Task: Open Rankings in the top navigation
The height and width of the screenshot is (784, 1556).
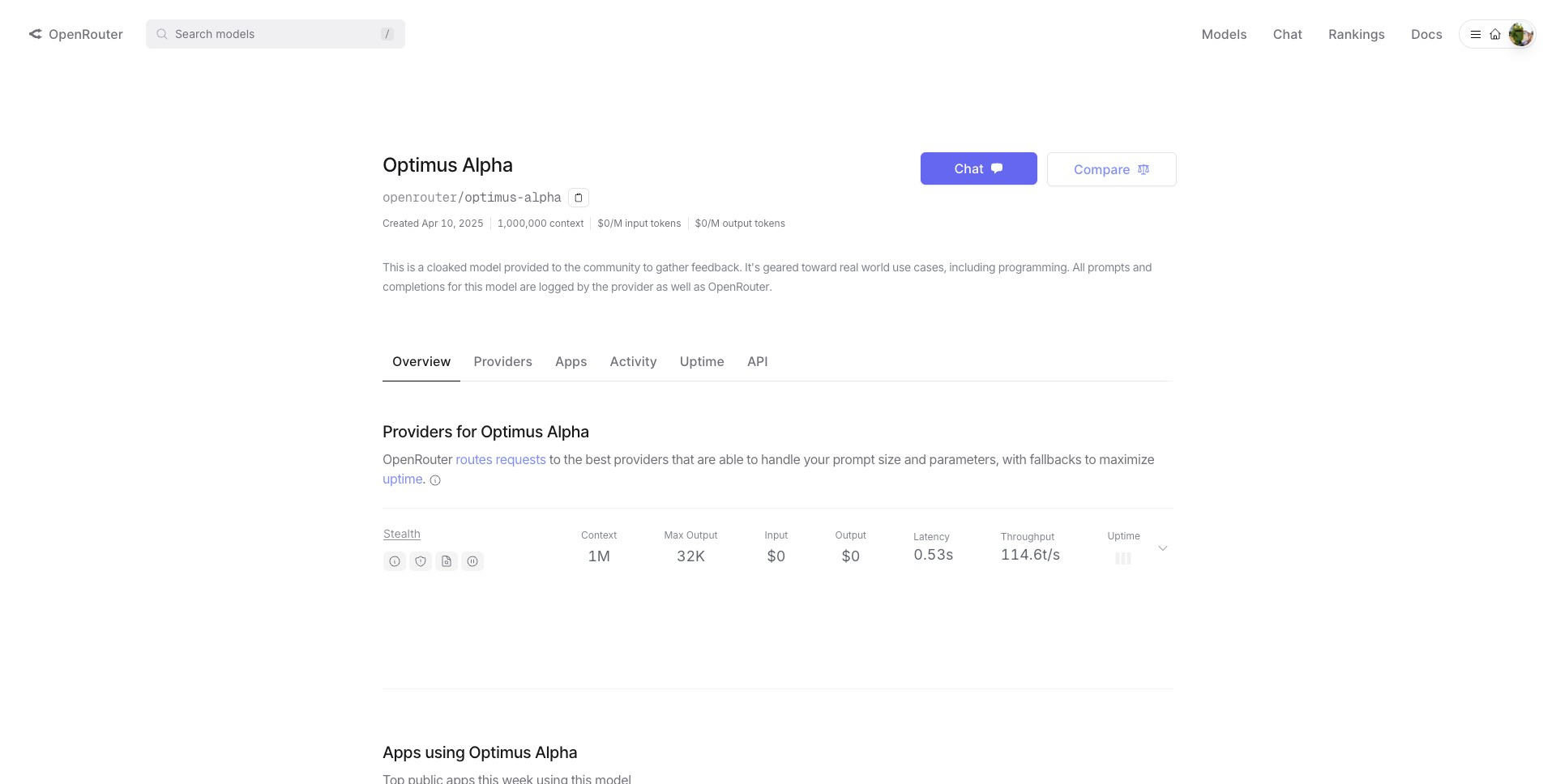Action: pyautogui.click(x=1357, y=34)
